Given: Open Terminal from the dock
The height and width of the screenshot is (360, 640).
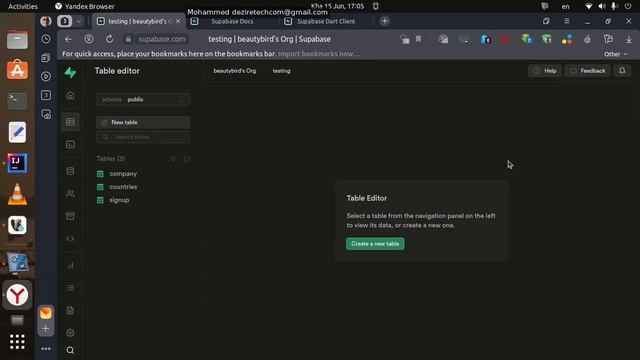Looking at the screenshot, I should tap(17, 101).
